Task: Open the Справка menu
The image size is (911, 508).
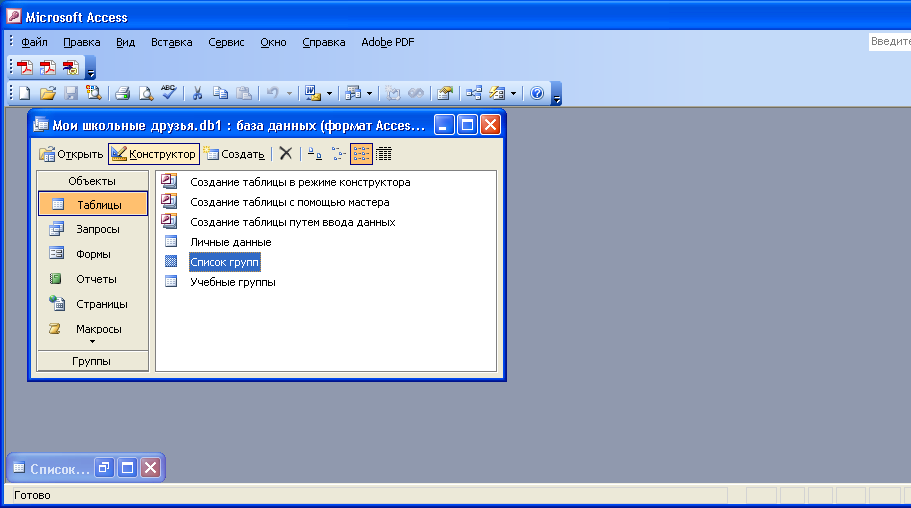Action: (x=324, y=42)
